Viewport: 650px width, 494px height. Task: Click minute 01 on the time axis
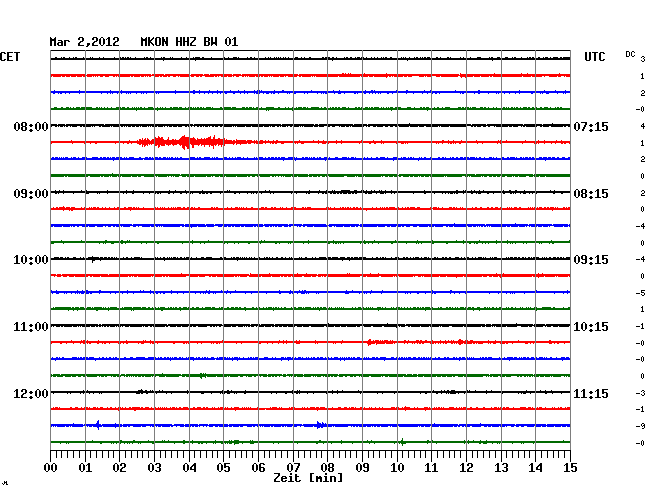coord(85,467)
